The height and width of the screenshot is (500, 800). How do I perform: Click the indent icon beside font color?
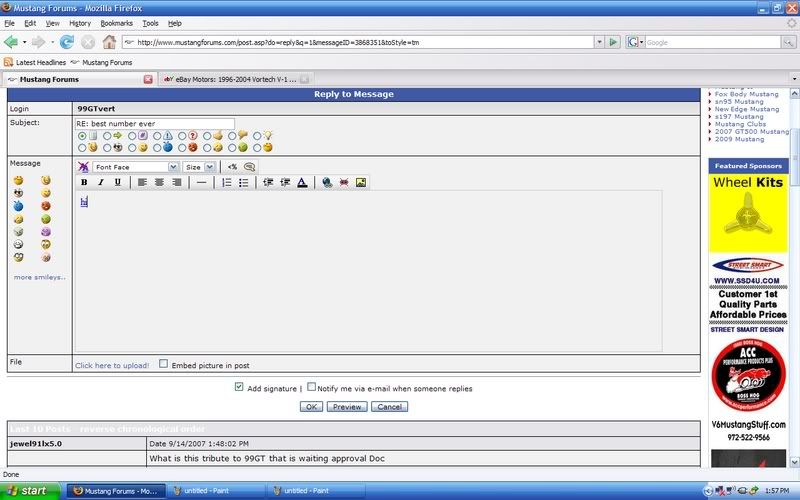[285, 182]
